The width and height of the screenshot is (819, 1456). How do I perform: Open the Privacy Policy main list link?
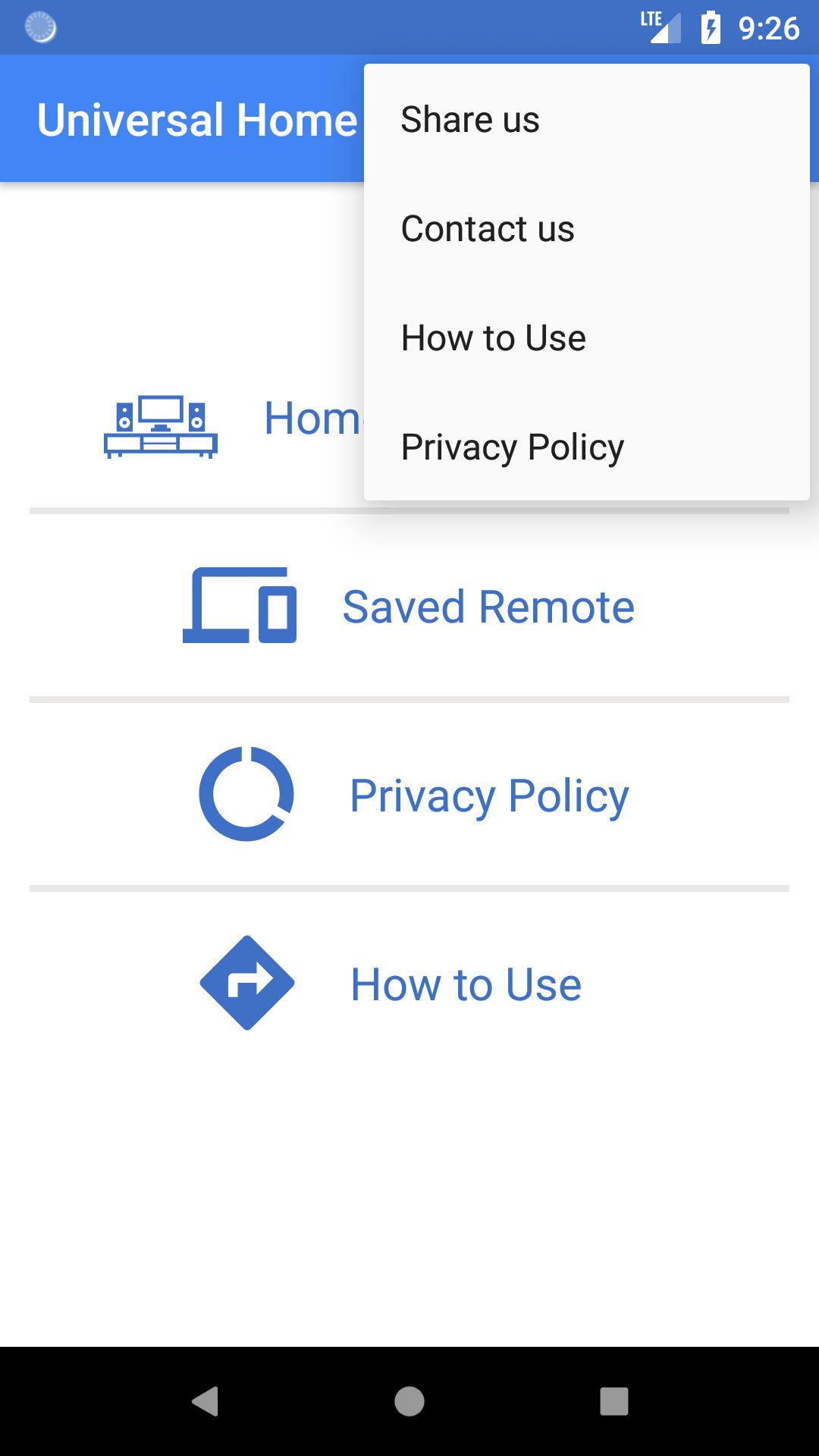point(489,795)
